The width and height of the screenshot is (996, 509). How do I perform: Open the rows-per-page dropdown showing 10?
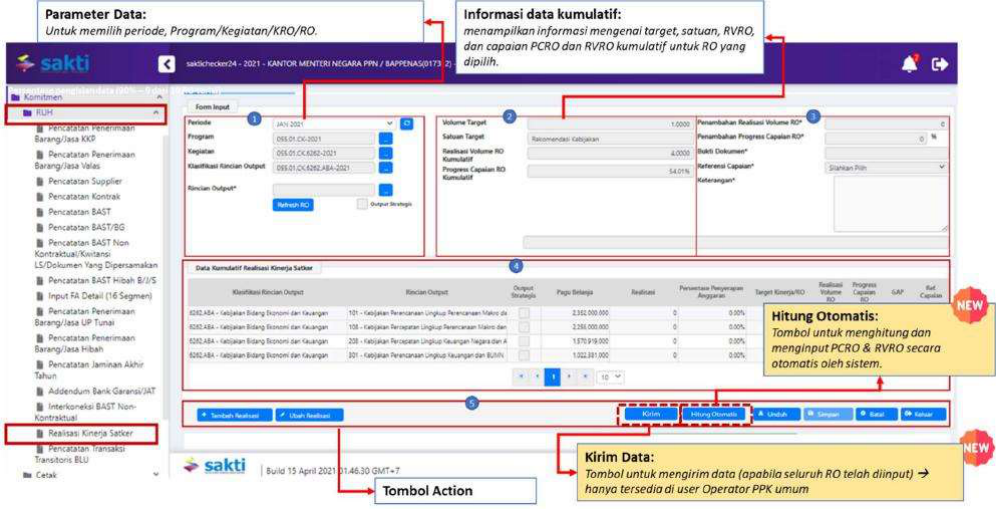(610, 379)
